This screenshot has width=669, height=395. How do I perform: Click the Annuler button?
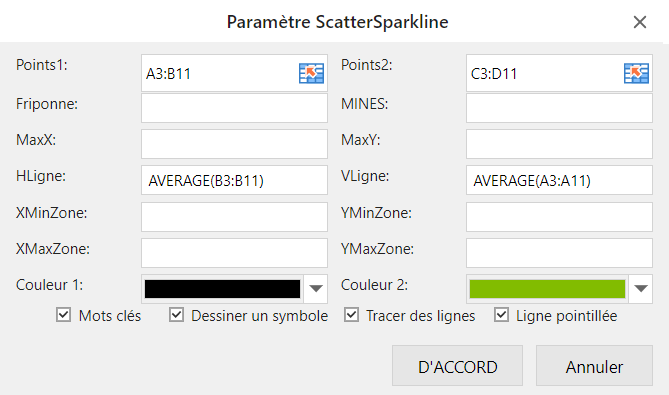click(x=594, y=366)
